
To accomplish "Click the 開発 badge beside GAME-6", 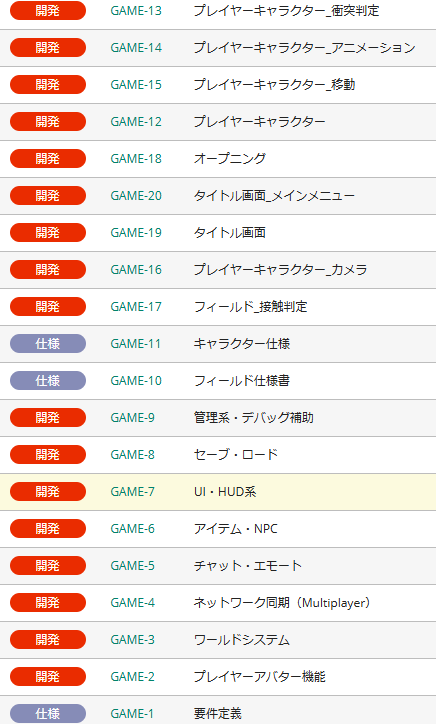I will [48, 529].
